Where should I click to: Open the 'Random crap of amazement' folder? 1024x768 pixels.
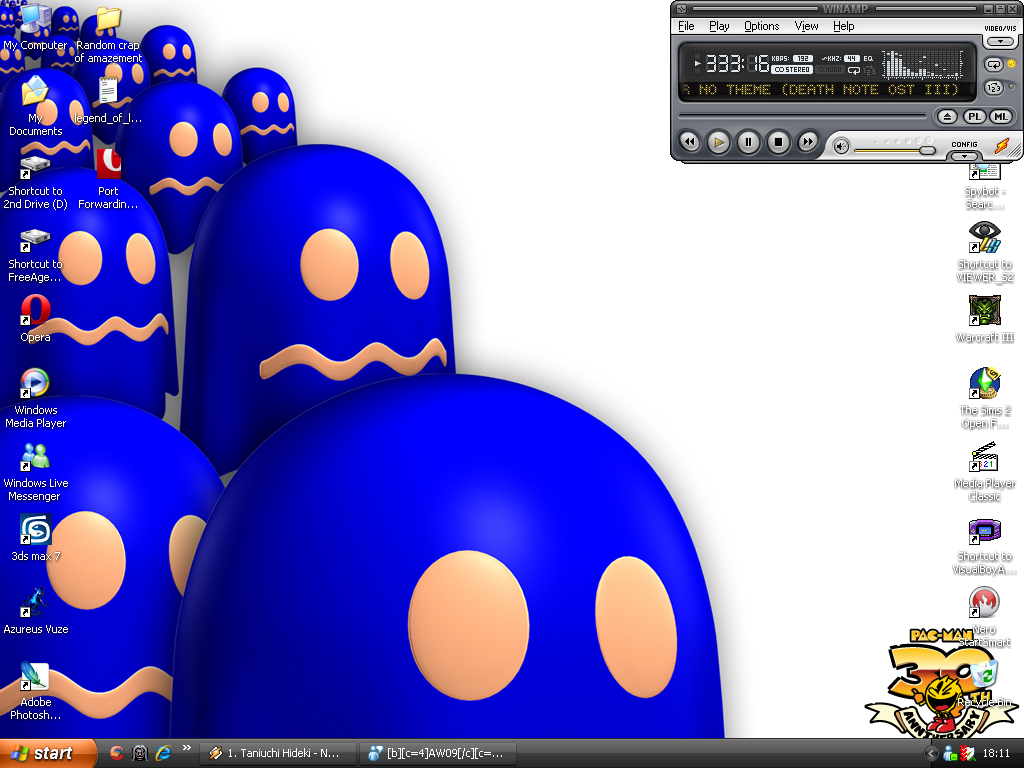(108, 34)
